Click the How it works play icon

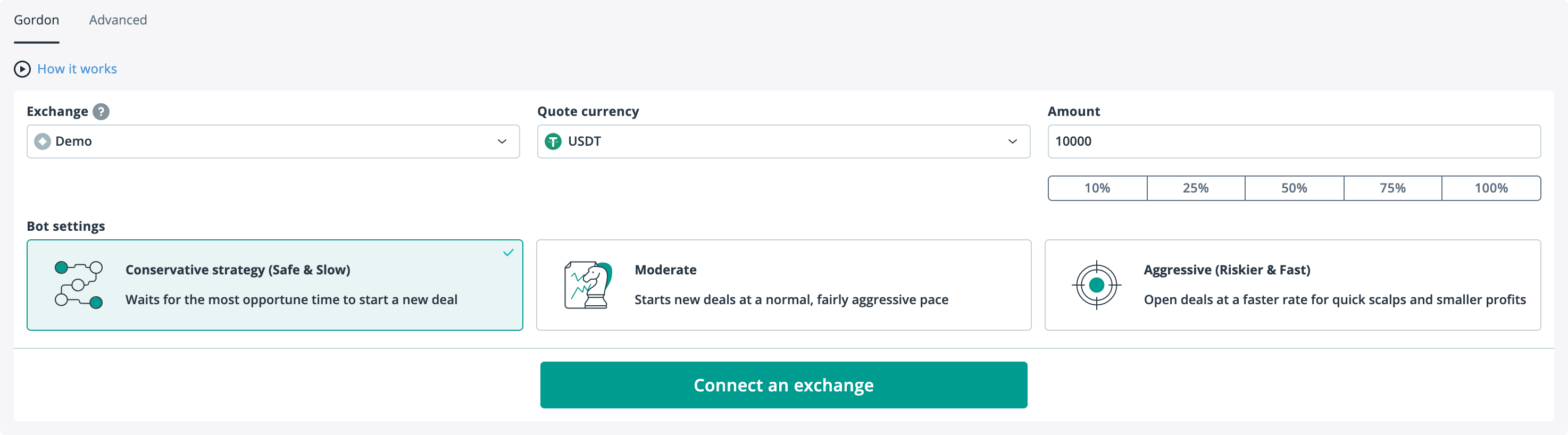22,69
